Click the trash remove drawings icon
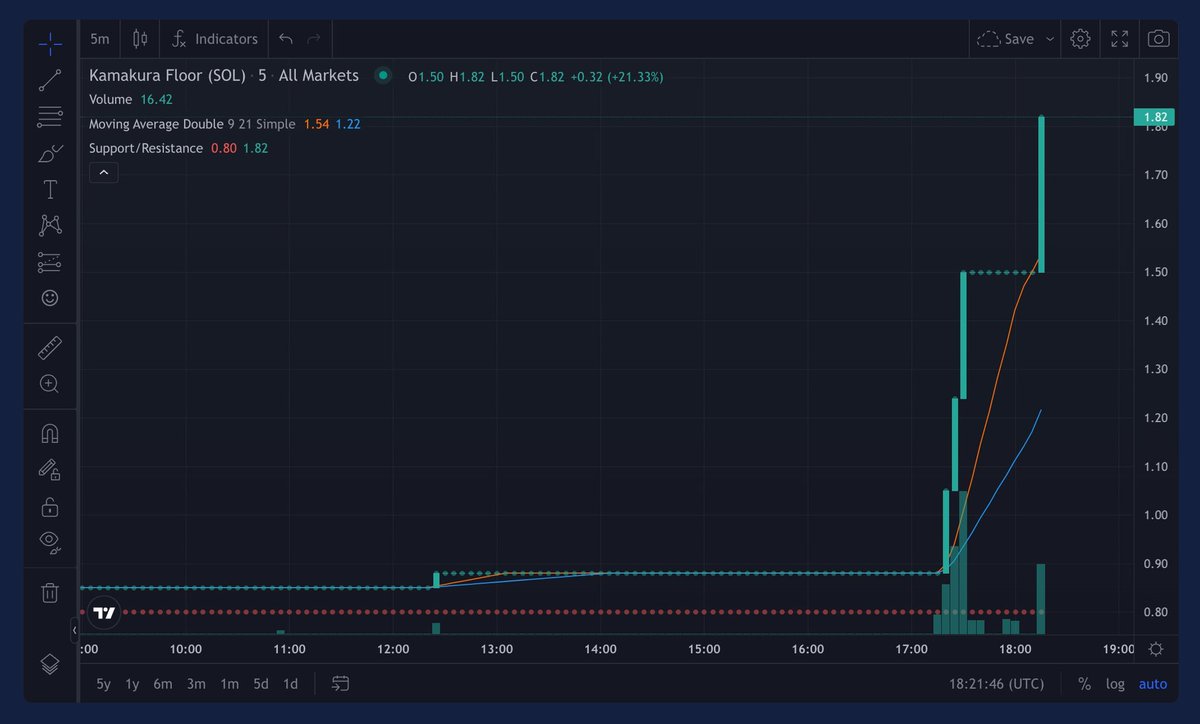 click(50, 592)
